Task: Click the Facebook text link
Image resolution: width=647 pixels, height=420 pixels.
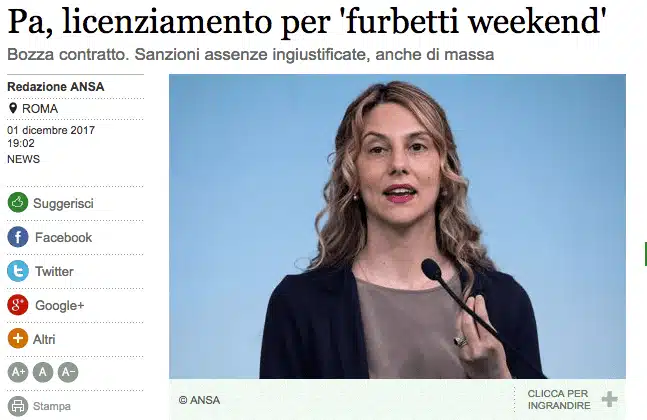Action: [x=64, y=237]
